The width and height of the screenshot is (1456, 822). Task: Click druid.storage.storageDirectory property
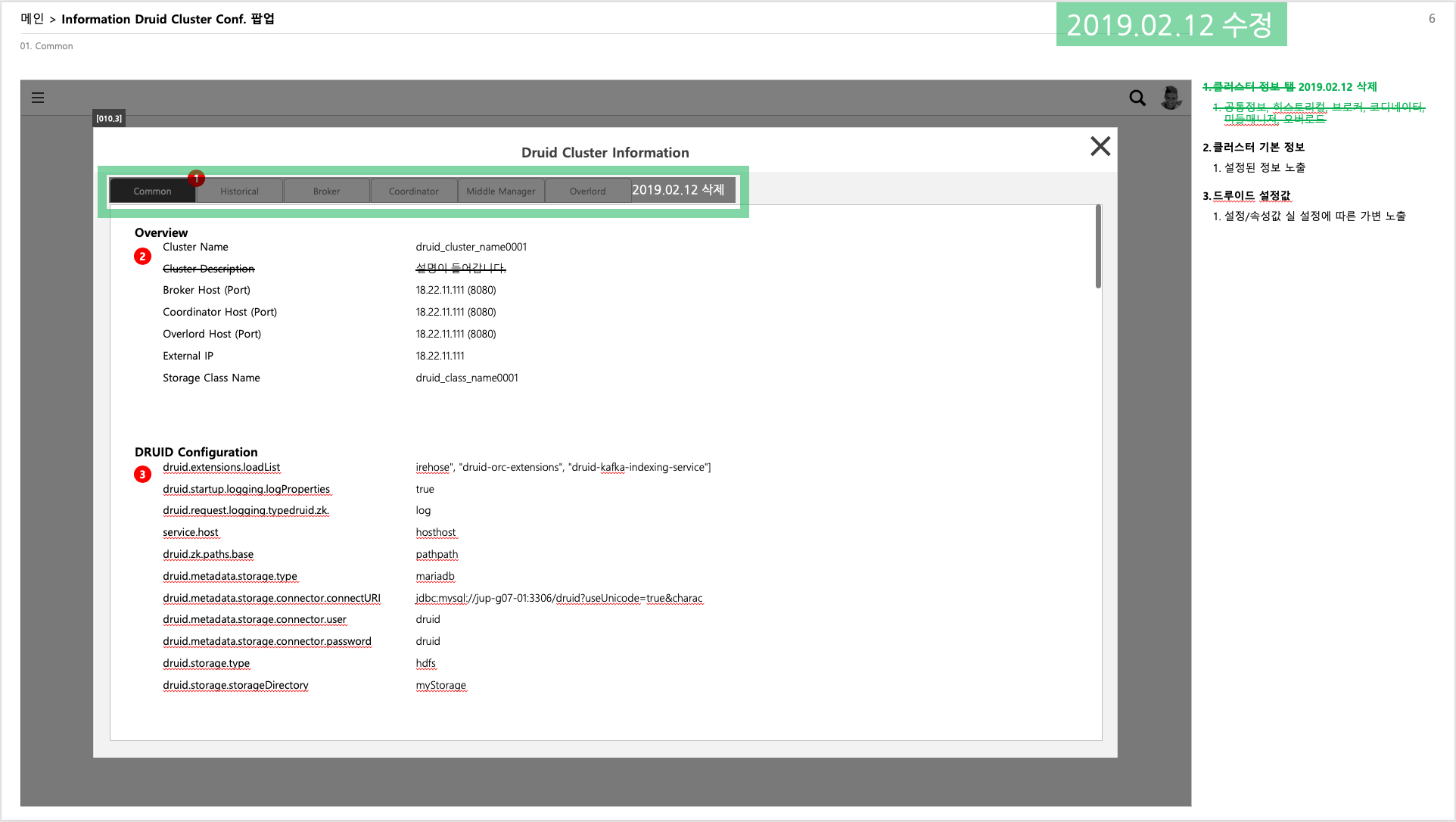235,685
